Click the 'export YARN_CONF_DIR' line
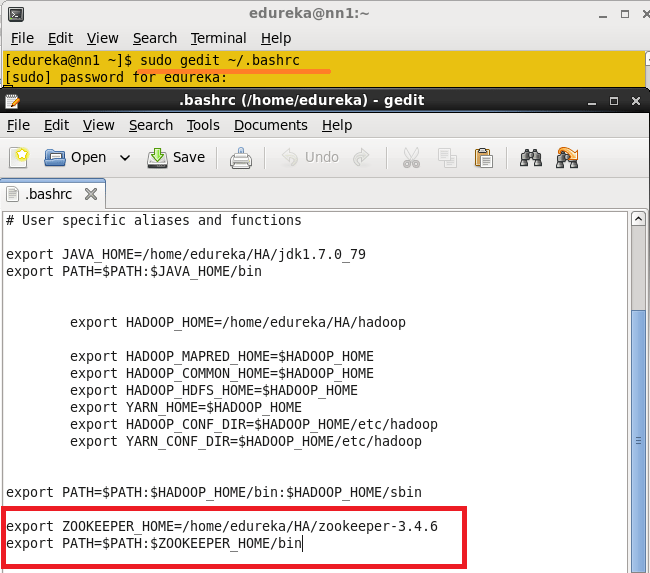 (246, 441)
